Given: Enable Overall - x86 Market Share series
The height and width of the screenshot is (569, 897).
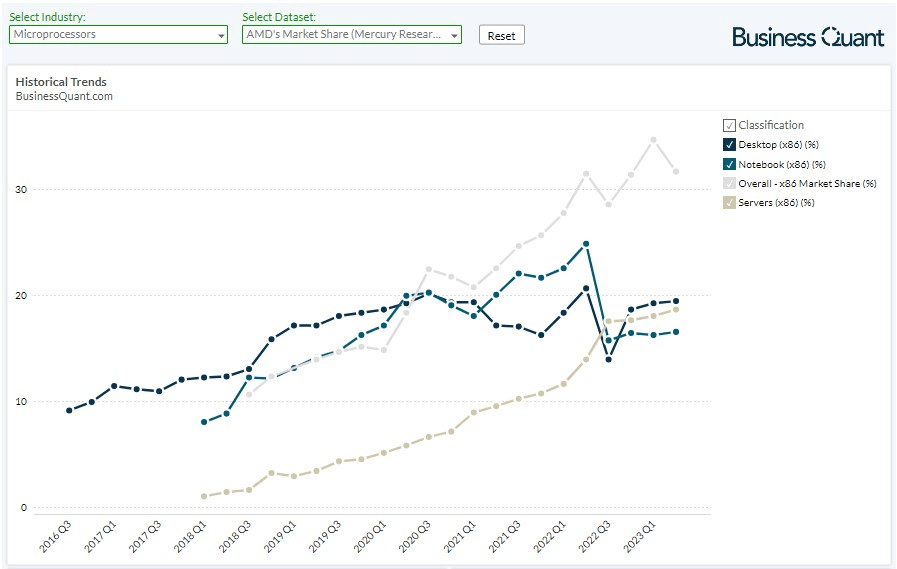Looking at the screenshot, I should (729, 183).
